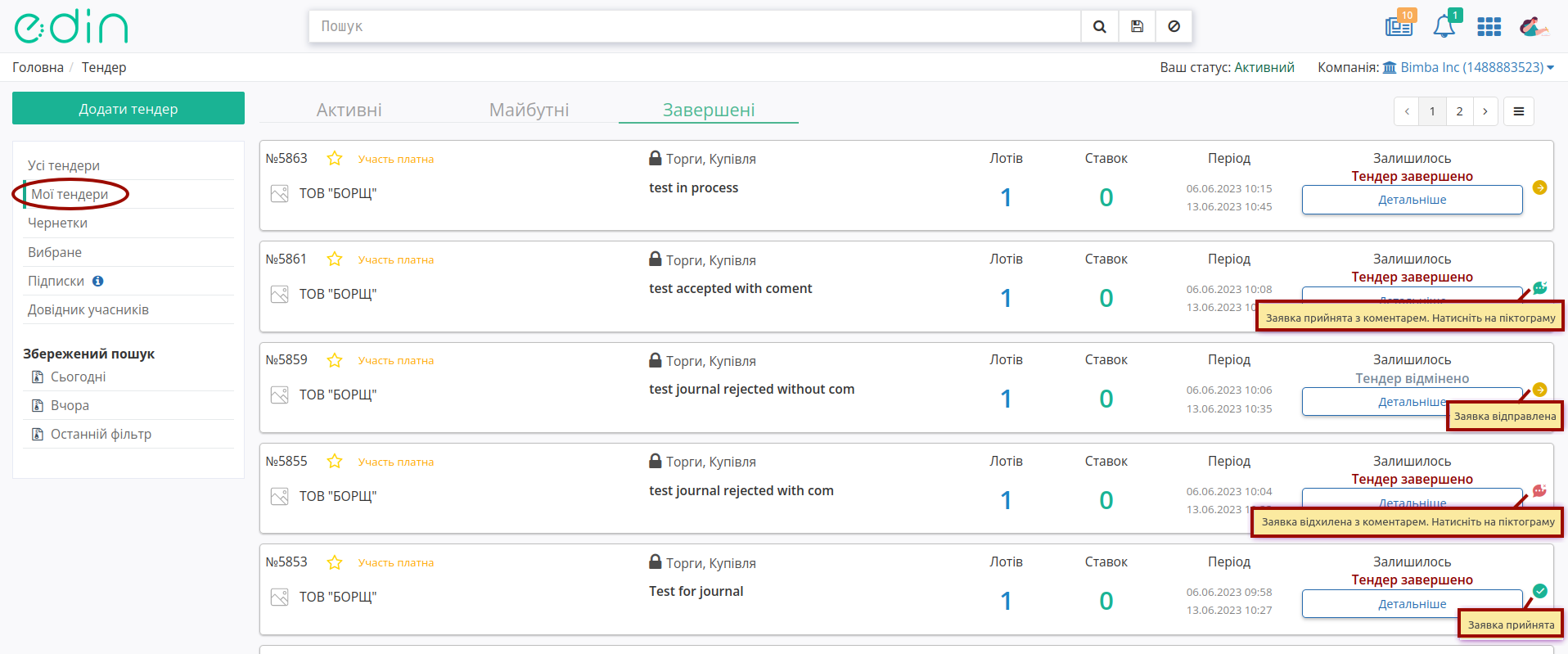The height and width of the screenshot is (654, 1568).
Task: Click the yellow arrow status icon for №5863
Action: 1539,187
